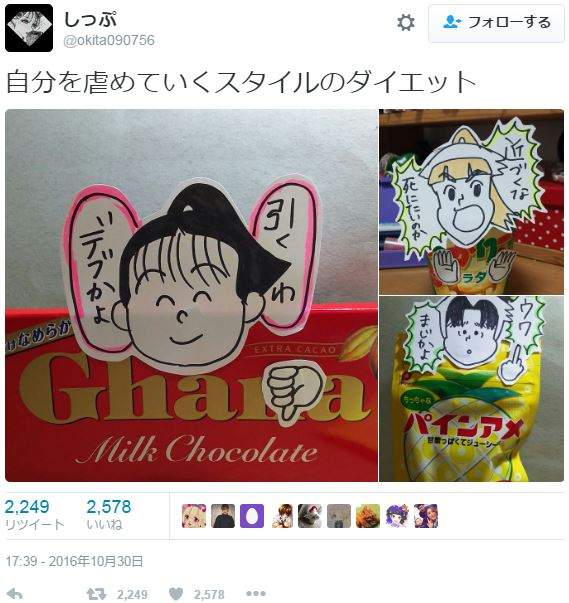The image size is (569, 603).
Task: Open the gear settings dropdown
Action: click(406, 23)
